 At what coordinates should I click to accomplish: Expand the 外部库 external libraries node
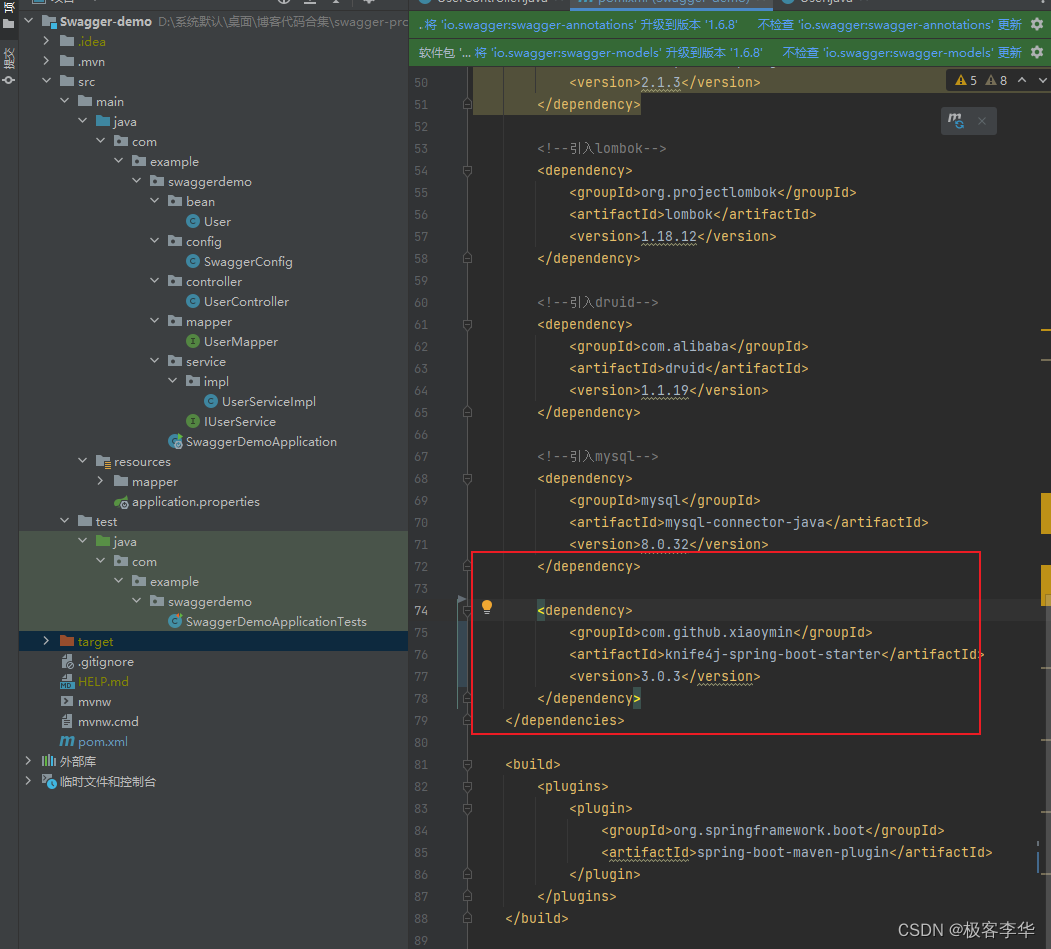pos(28,761)
